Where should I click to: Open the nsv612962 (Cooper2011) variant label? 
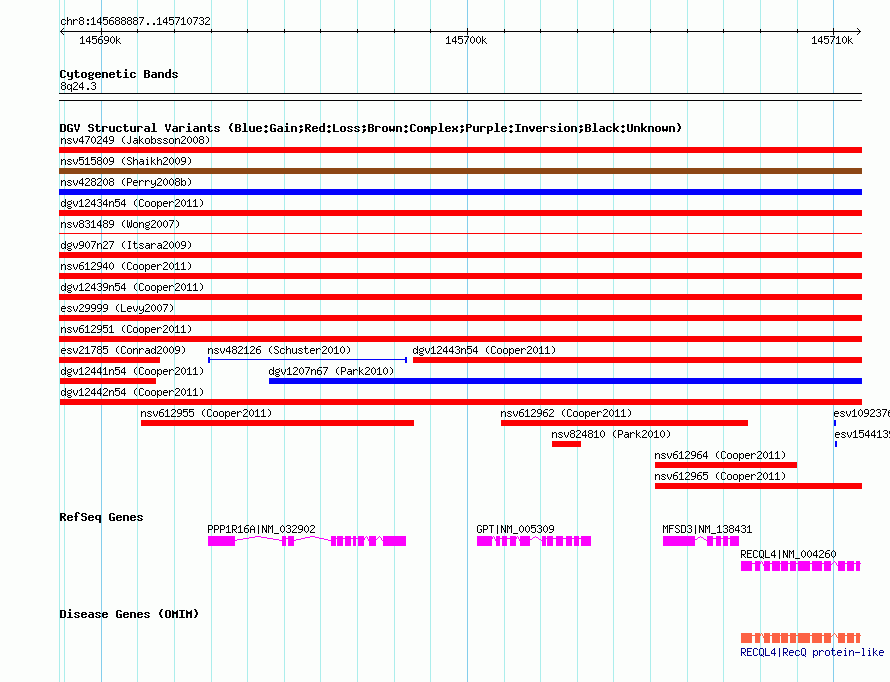click(566, 413)
